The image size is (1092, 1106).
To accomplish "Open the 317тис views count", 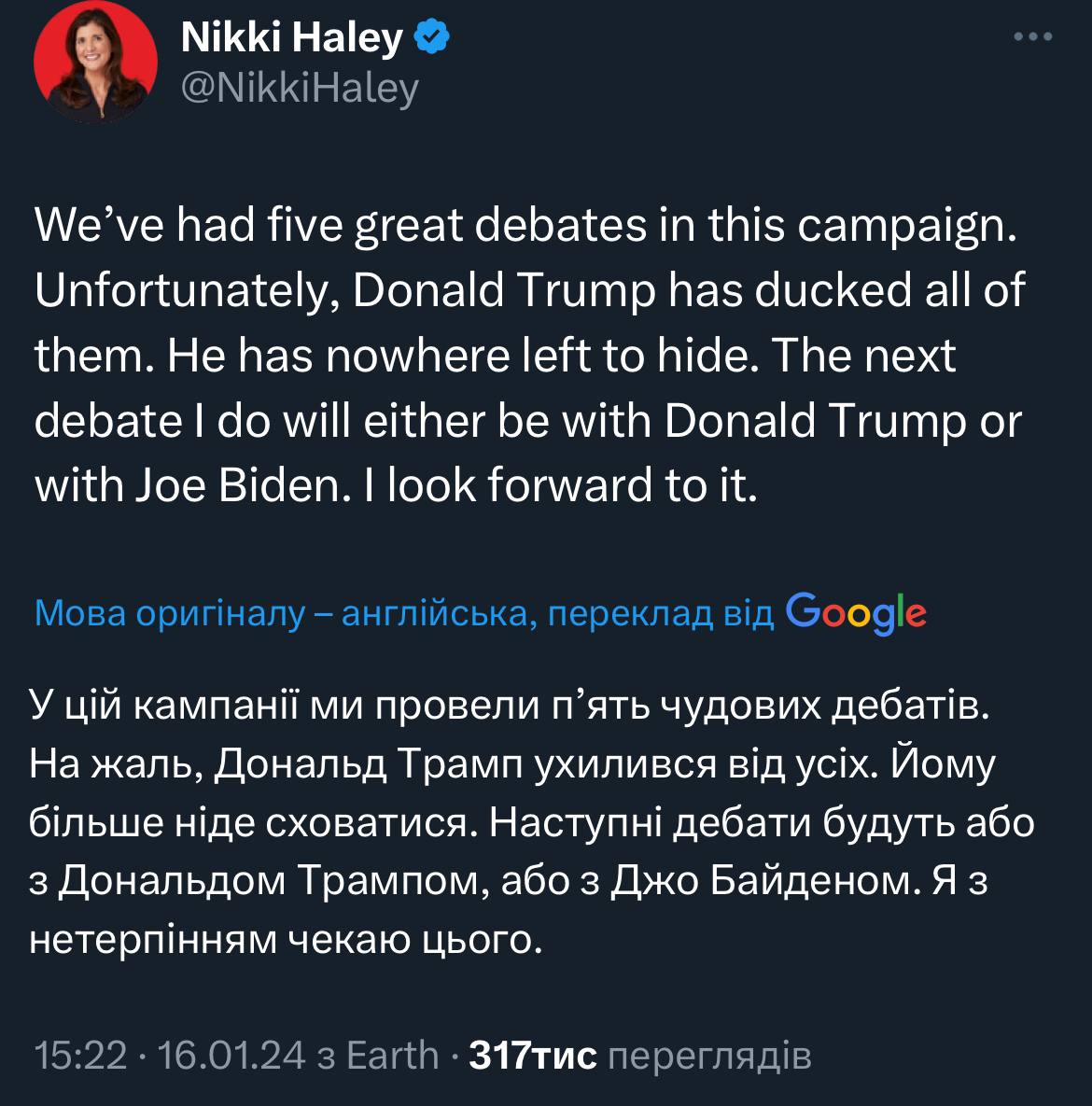I will [533, 1056].
